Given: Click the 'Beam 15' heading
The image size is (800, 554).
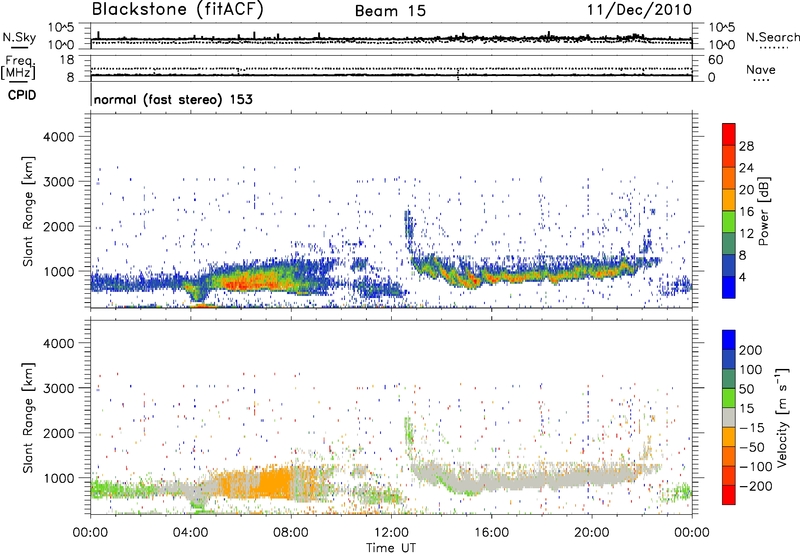Looking at the screenshot, I should 390,11.
